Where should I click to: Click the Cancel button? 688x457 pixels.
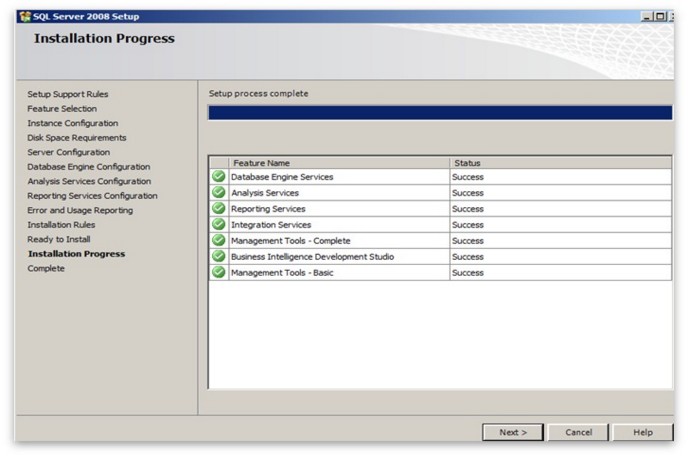[x=578, y=432]
